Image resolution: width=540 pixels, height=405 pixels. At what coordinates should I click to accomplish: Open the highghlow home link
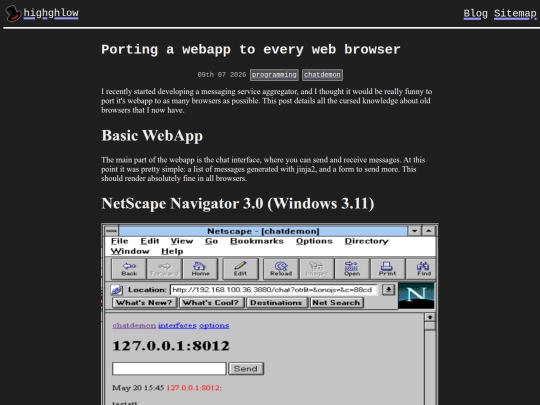pyautogui.click(x=51, y=13)
